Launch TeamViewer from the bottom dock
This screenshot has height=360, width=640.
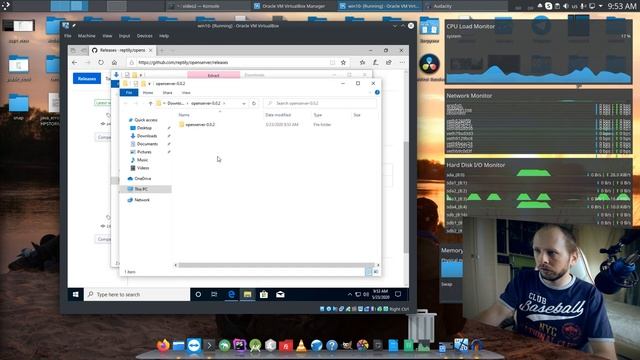click(x=194, y=345)
